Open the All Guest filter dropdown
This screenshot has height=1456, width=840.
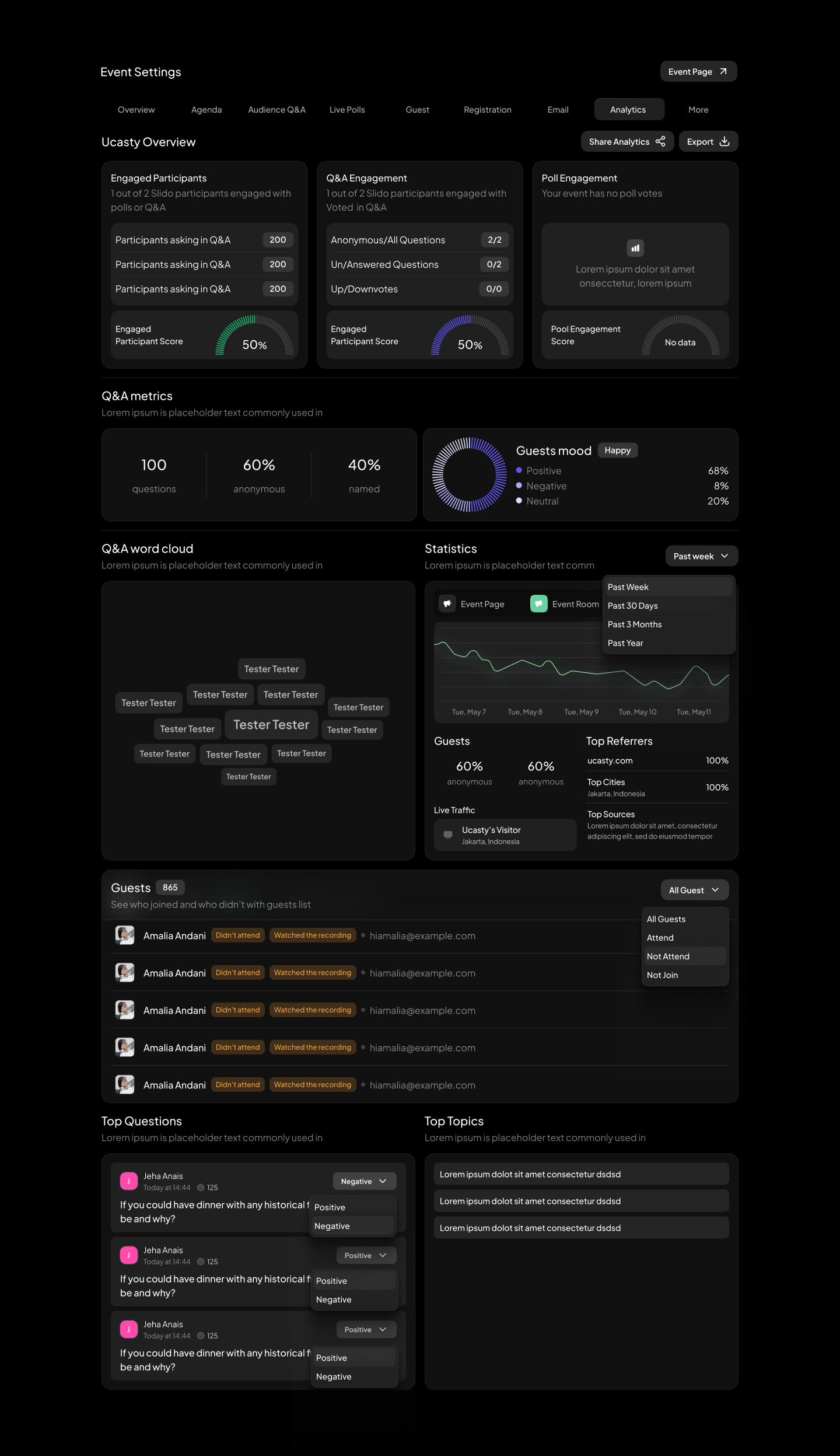coord(695,889)
